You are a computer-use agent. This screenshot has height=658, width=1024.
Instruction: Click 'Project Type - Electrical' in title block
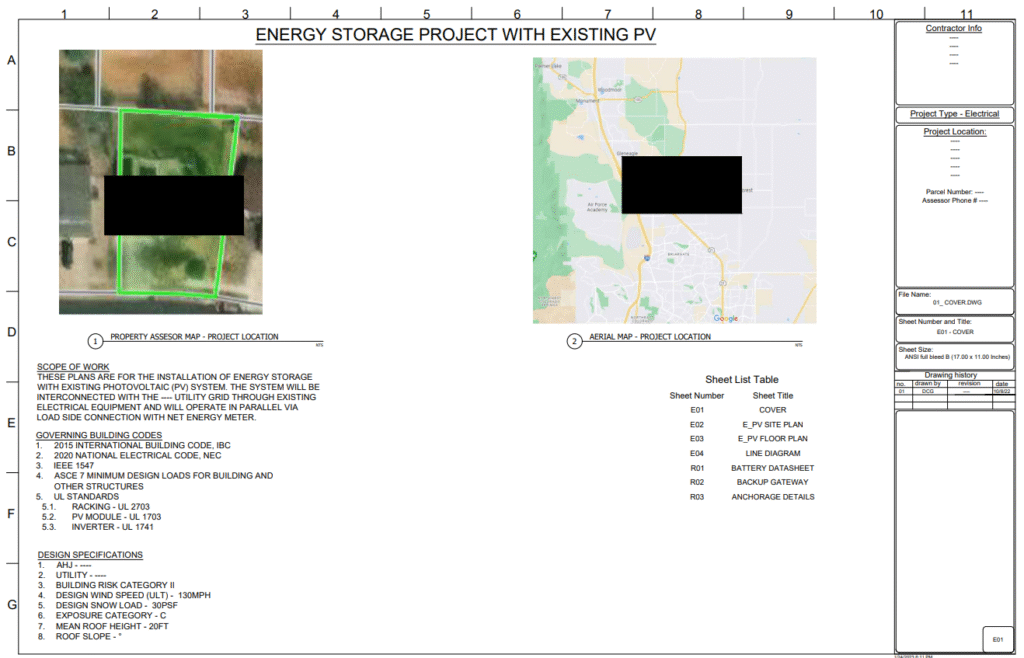tap(954, 114)
